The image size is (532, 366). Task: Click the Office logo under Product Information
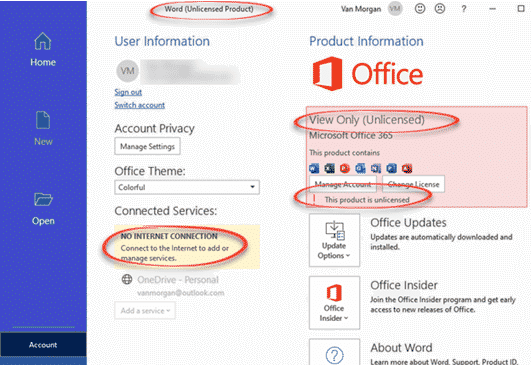(368, 74)
